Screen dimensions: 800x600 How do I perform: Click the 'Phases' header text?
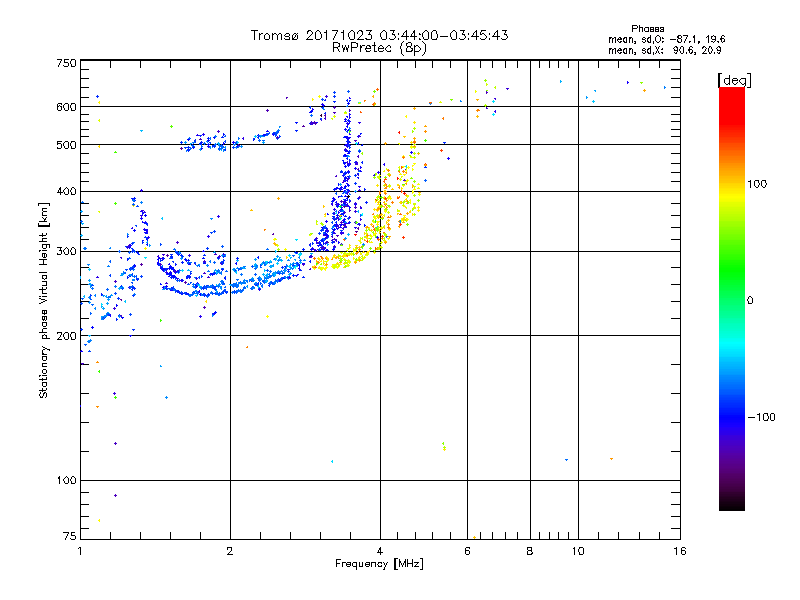click(647, 29)
